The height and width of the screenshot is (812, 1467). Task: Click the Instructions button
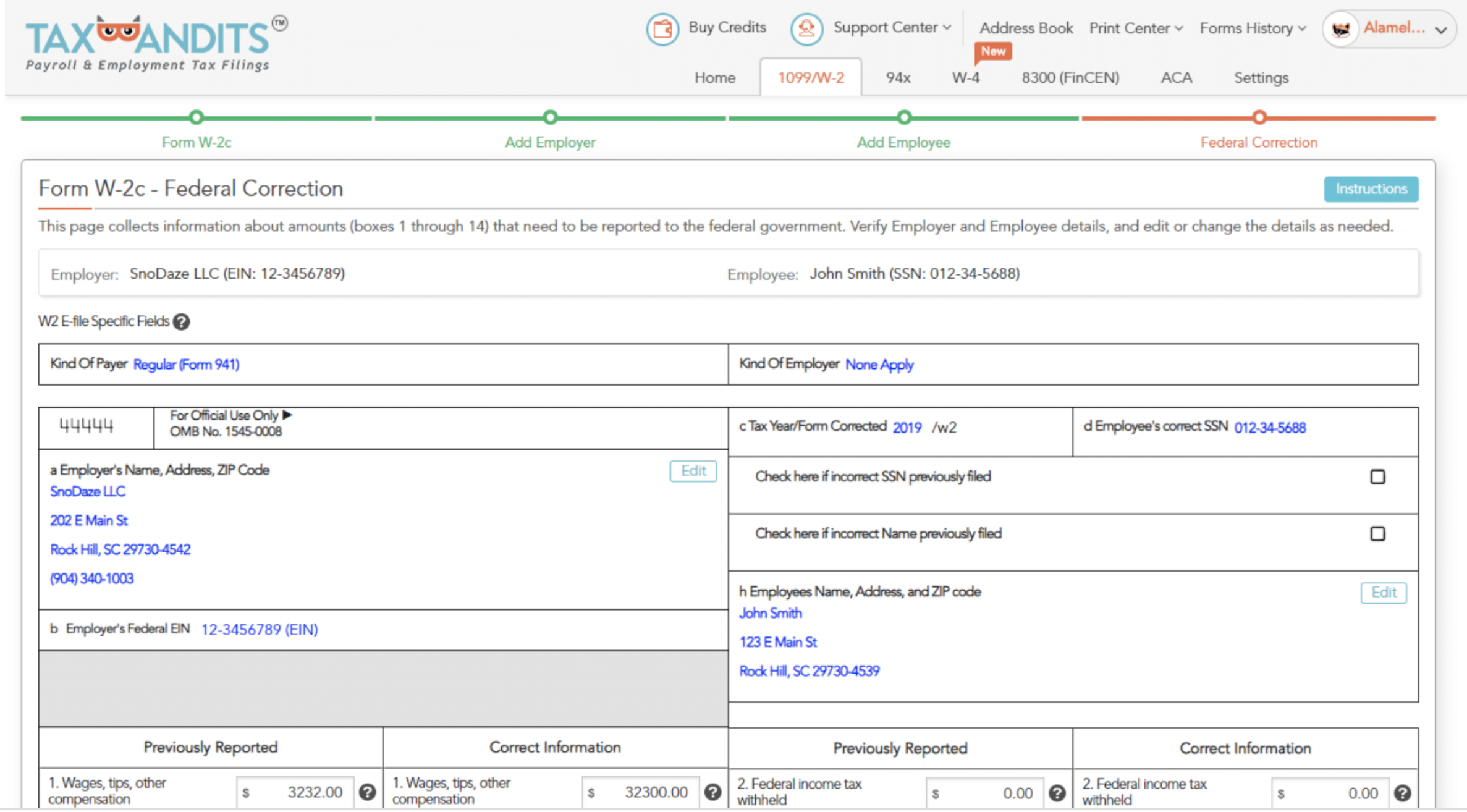(x=1371, y=189)
